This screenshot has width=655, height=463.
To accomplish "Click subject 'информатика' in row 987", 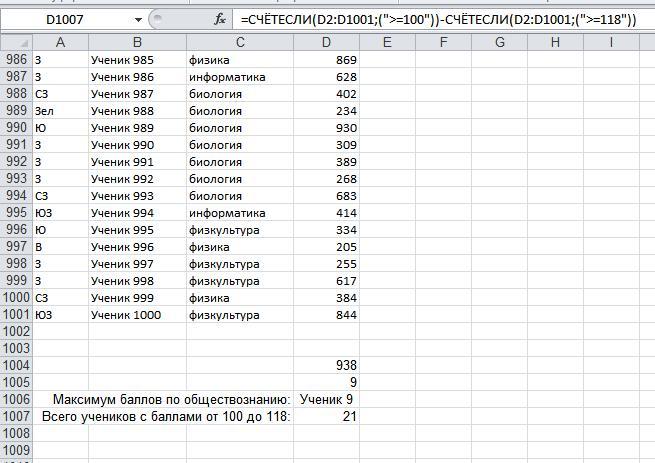I will [x=240, y=77].
